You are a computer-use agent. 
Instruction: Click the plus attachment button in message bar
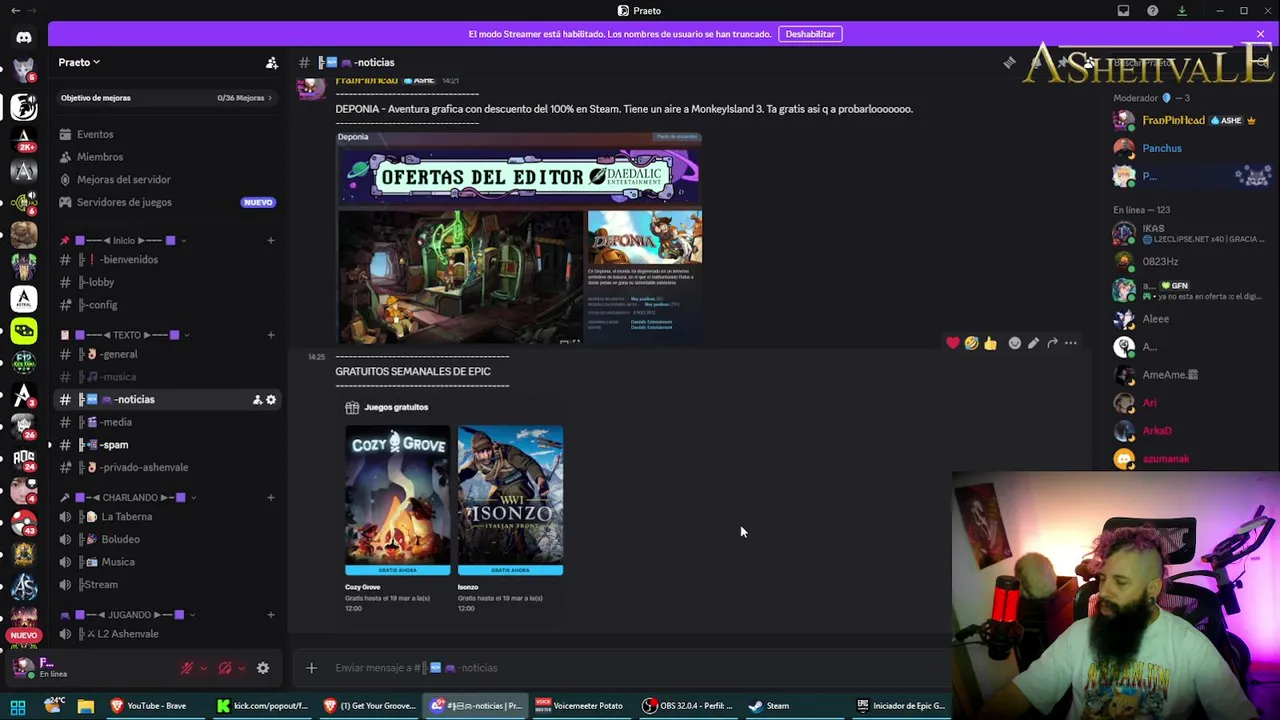(311, 668)
